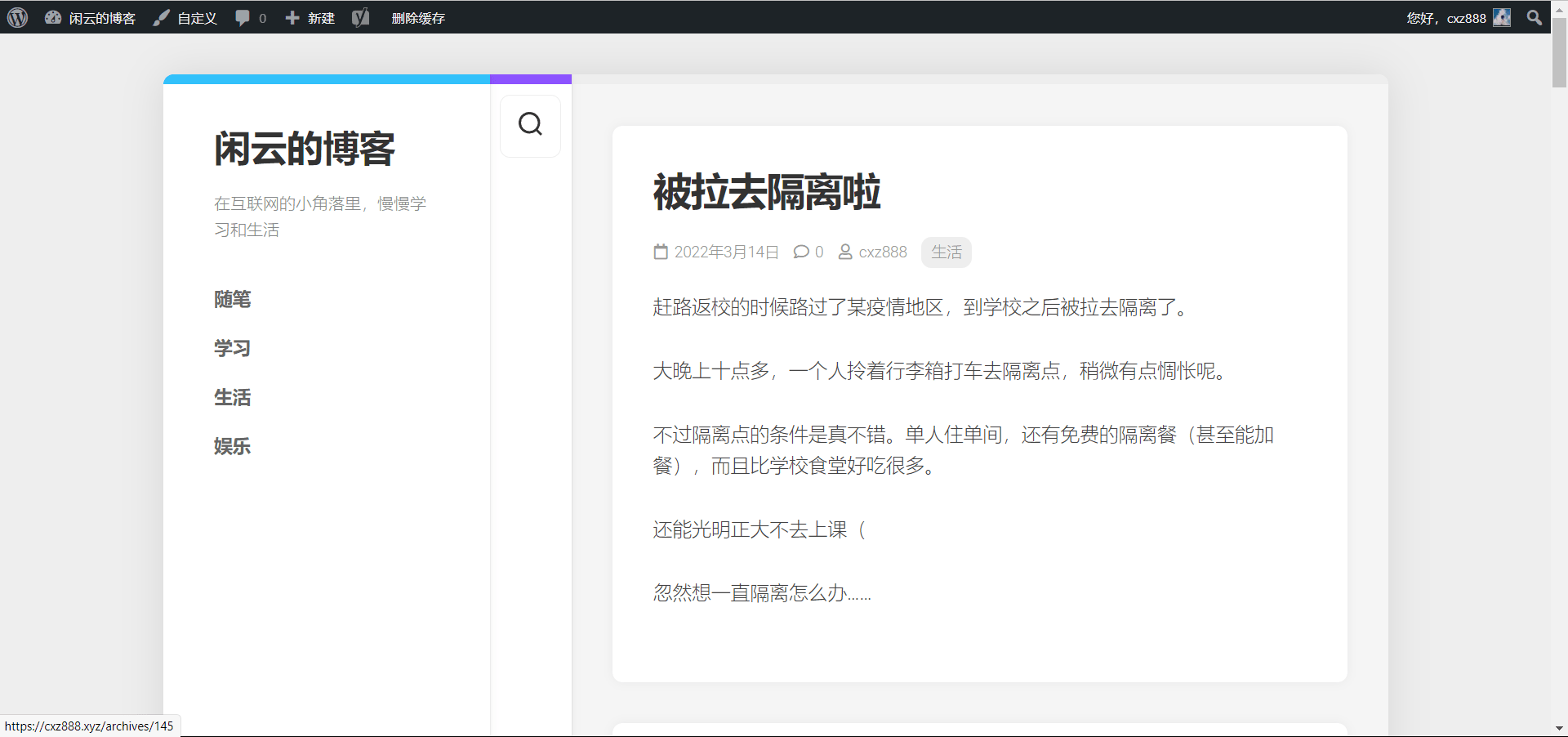Click the Yoast SEO icon

[360, 17]
